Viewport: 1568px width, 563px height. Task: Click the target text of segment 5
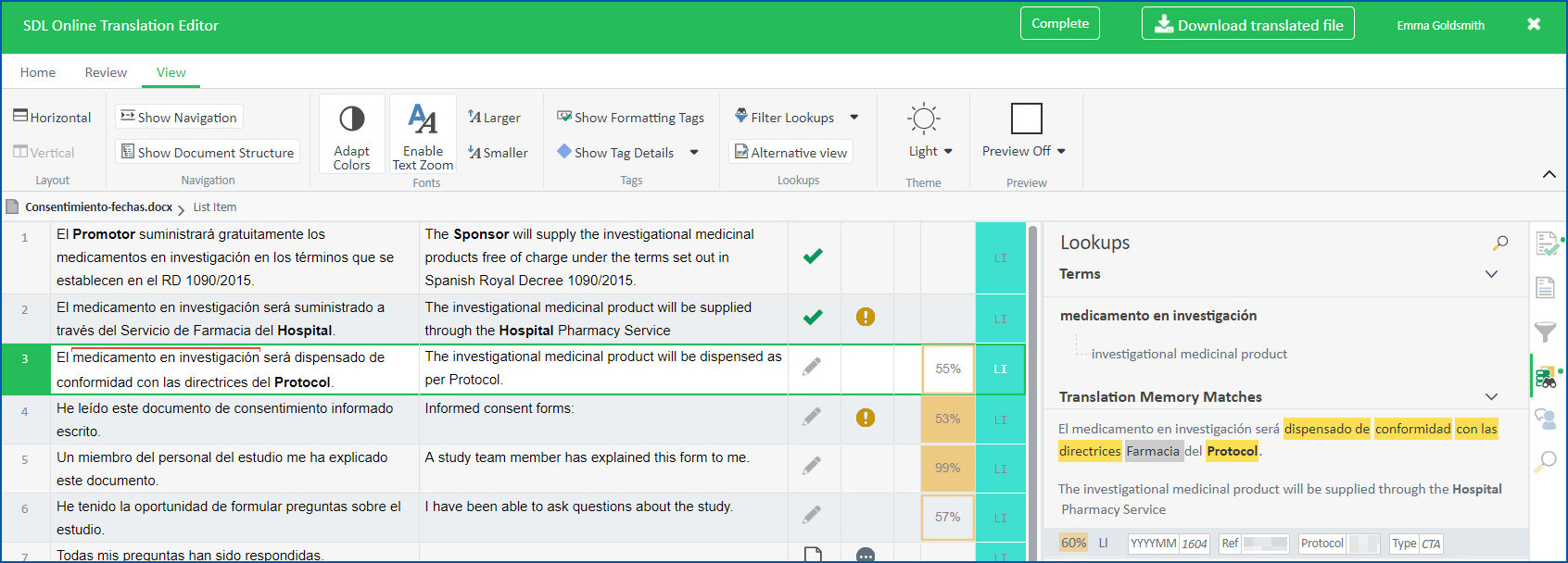587,457
